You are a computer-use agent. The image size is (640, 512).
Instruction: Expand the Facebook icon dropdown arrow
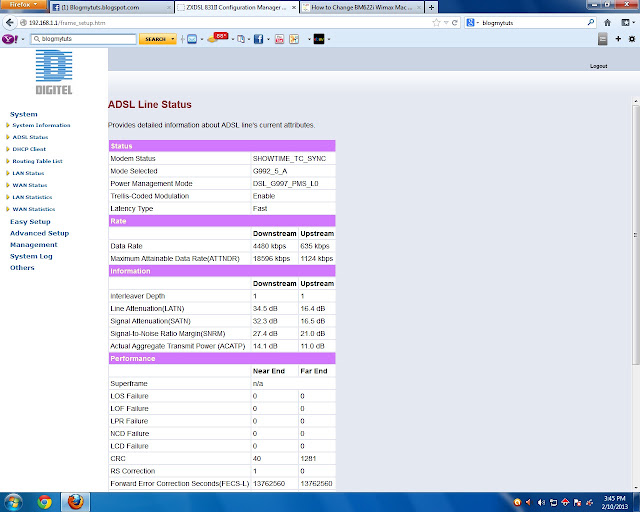tap(268, 40)
